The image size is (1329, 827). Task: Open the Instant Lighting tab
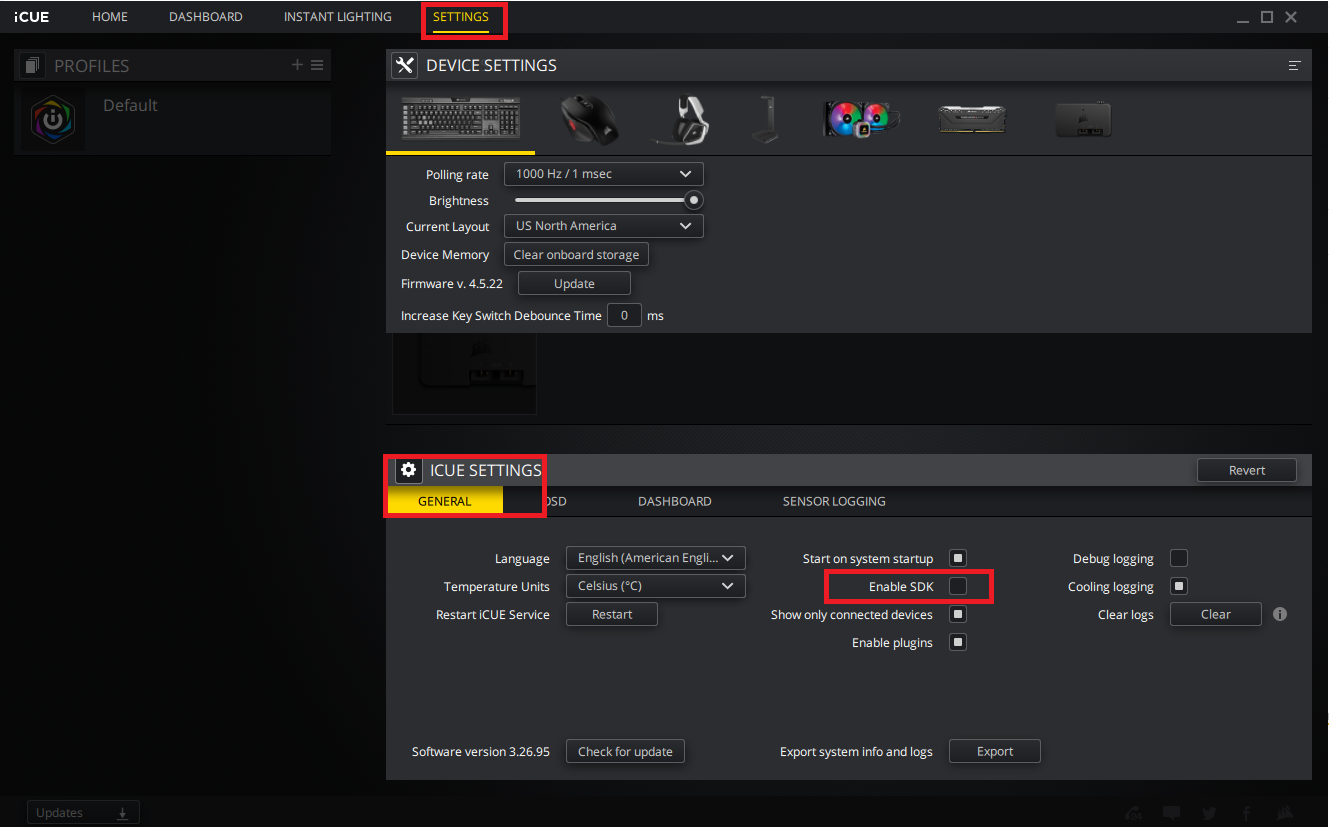tap(338, 17)
